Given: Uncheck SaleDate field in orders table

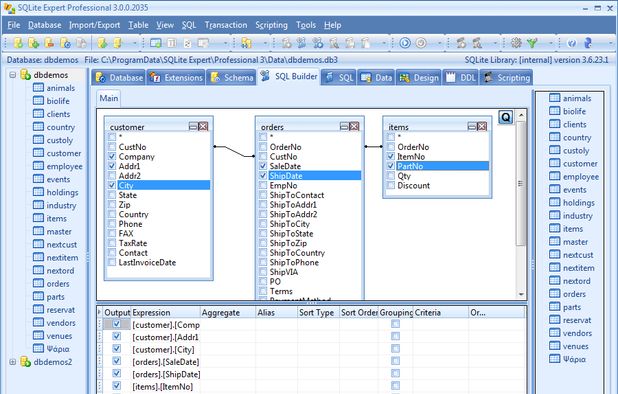Looking at the screenshot, I should [263, 166].
